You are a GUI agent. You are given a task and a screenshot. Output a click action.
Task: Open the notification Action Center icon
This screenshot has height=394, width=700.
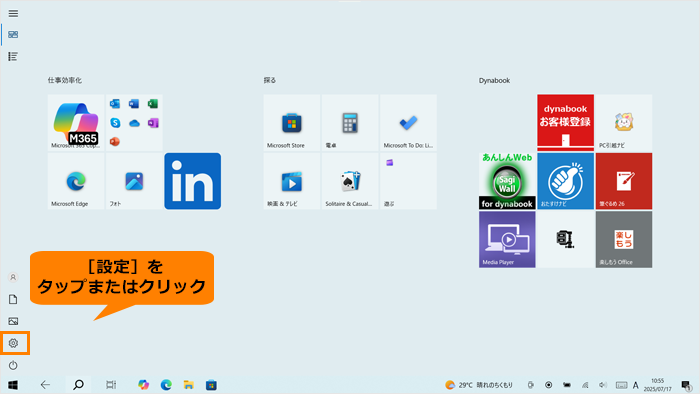(687, 385)
